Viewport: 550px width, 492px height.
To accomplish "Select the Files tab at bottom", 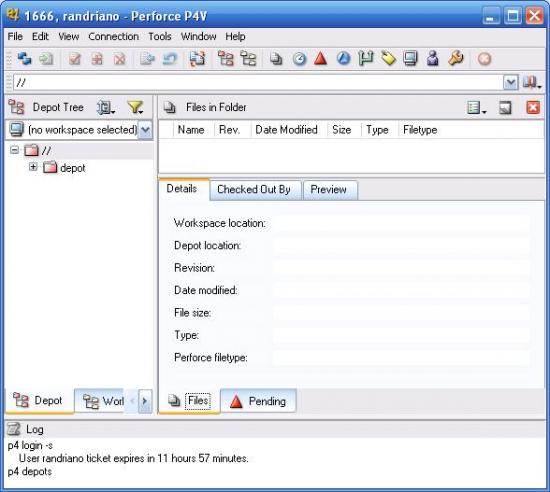I will [x=189, y=401].
